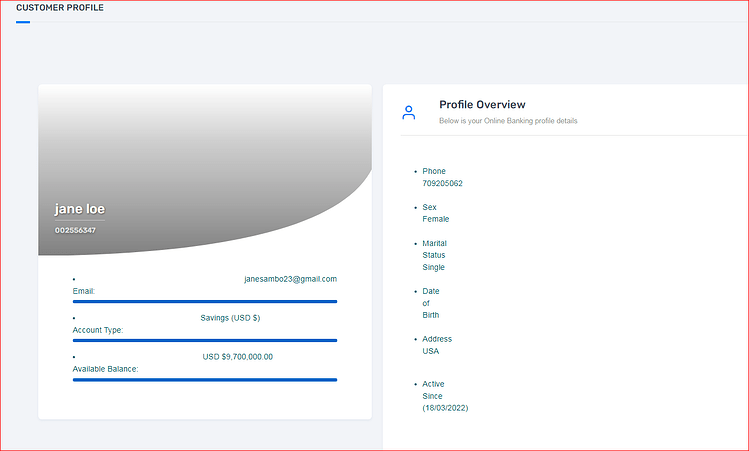Click the Online Banking profile details subtitle
This screenshot has width=749, height=451.
508,121
